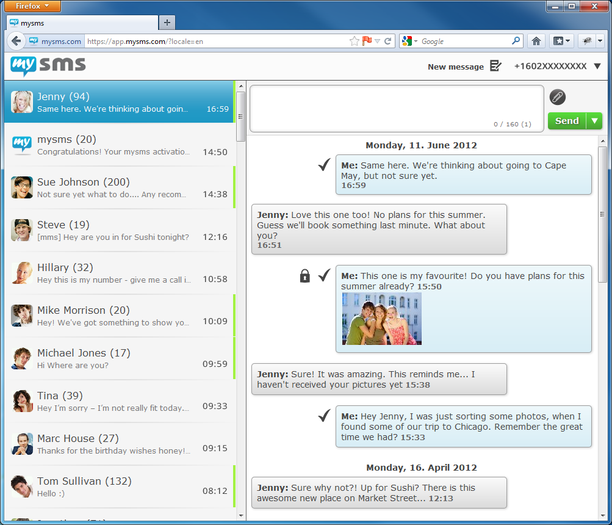This screenshot has width=612, height=525.
Task: Open the photo thumbnail in the chat
Action: coord(381,318)
